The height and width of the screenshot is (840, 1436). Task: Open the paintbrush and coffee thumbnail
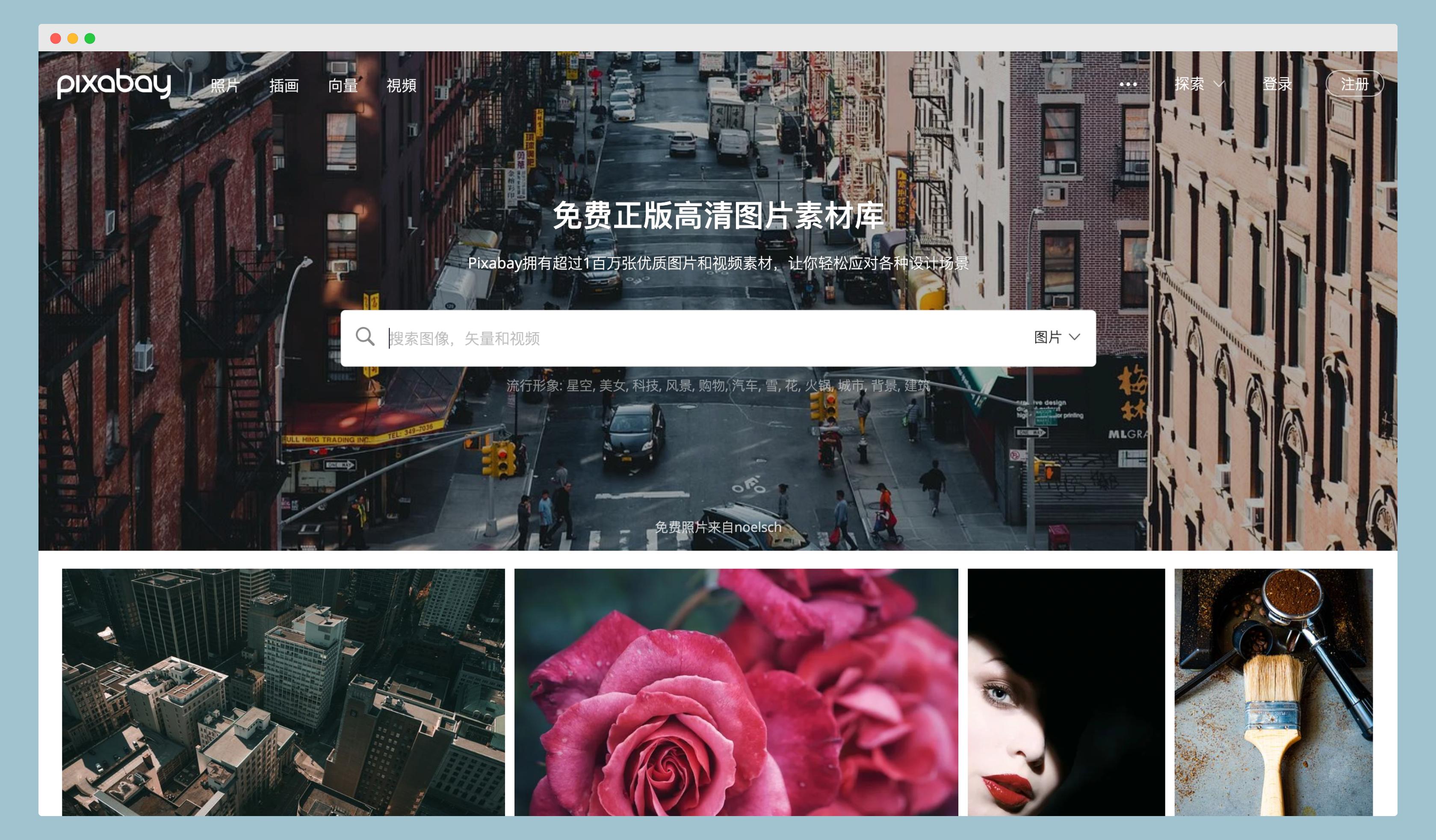[1273, 691]
